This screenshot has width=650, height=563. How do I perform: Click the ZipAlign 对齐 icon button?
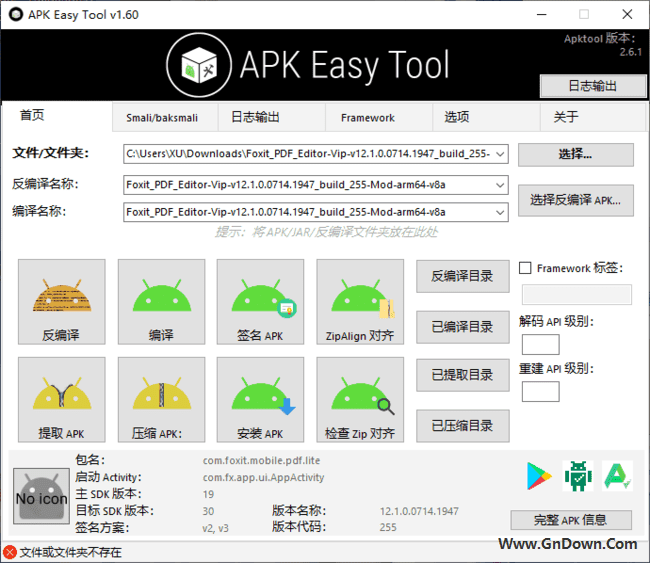point(360,302)
